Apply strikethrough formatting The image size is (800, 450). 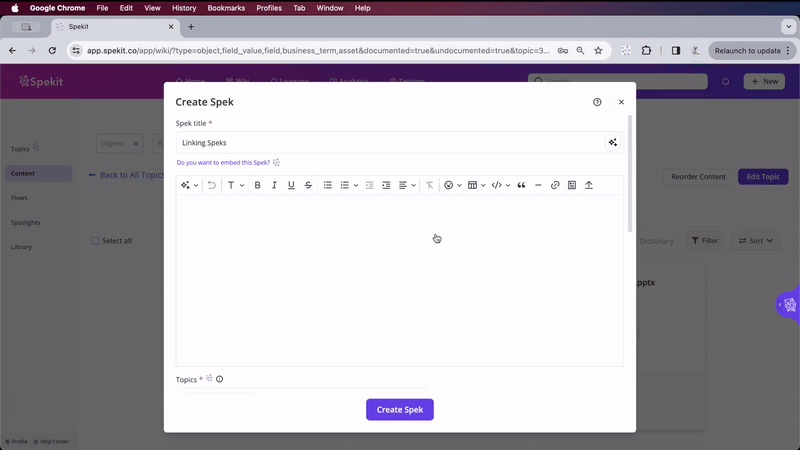pos(308,185)
